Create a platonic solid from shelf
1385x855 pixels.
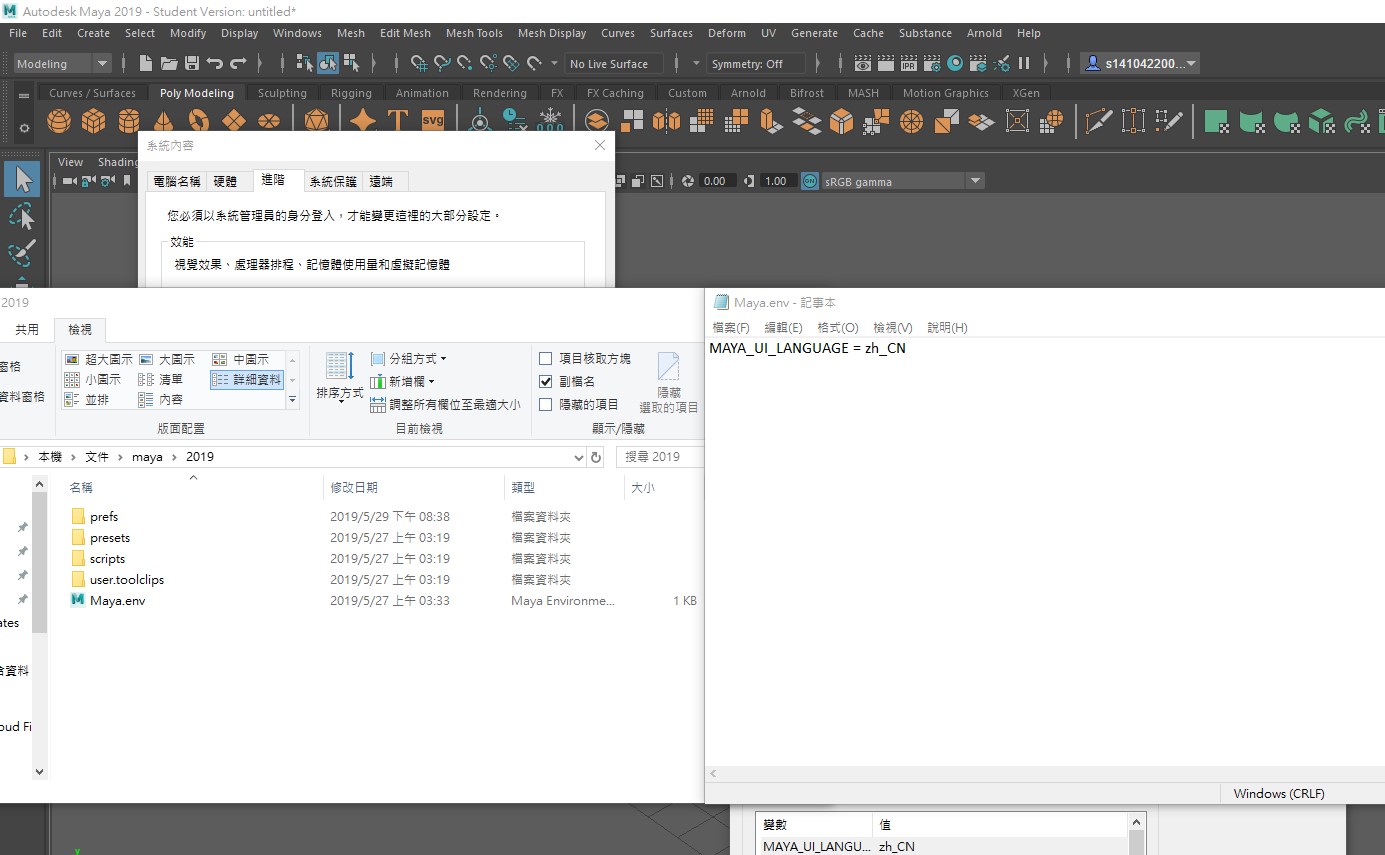coord(316,121)
